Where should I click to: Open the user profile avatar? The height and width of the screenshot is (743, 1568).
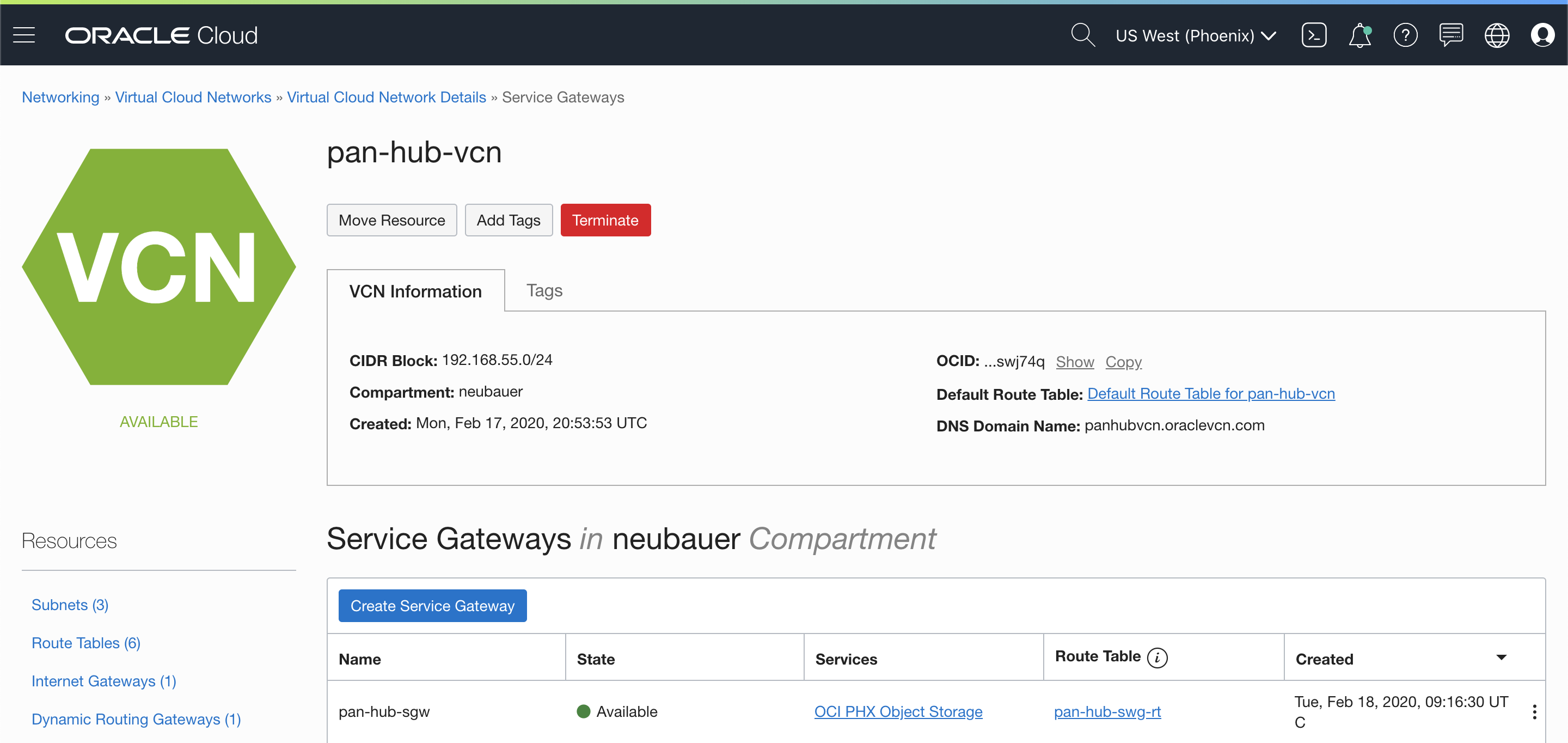click(1542, 35)
